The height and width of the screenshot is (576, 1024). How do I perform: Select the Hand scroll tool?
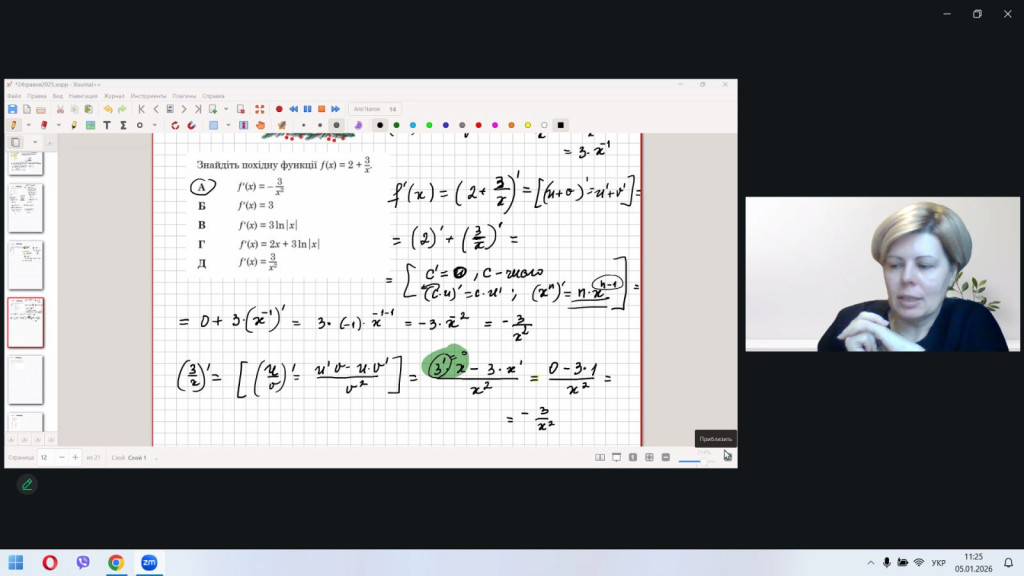pyautogui.click(x=260, y=125)
